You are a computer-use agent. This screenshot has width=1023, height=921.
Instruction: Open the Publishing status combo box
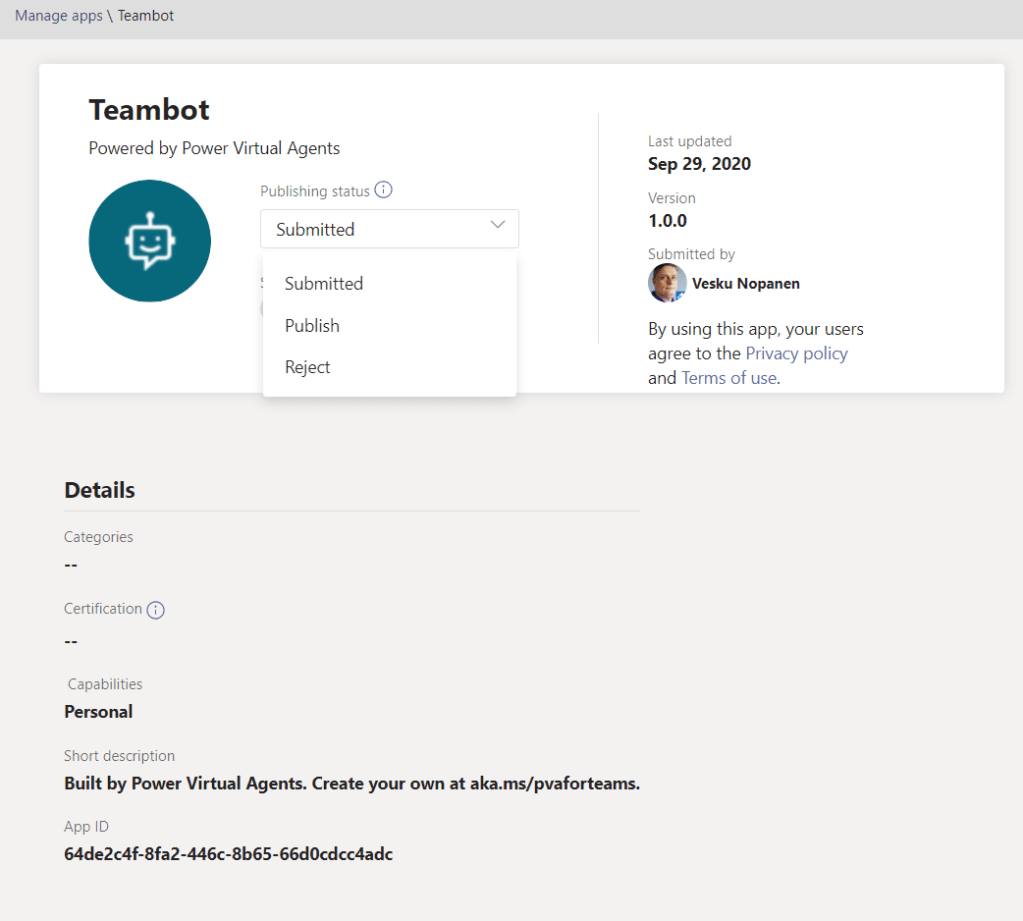pyautogui.click(x=389, y=229)
